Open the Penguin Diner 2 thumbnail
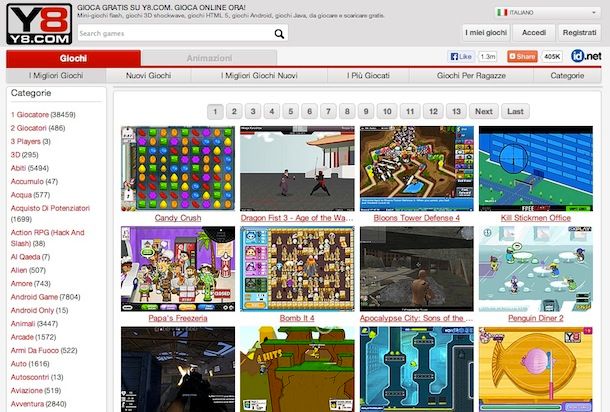 (536, 269)
